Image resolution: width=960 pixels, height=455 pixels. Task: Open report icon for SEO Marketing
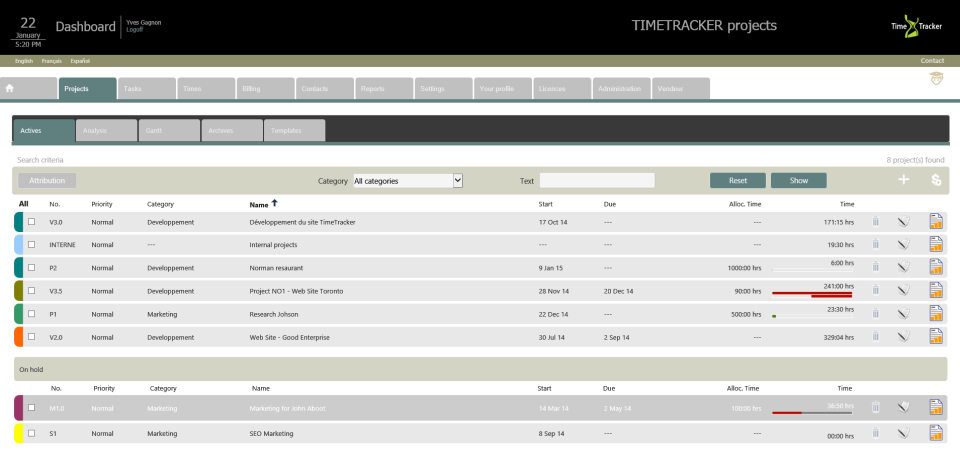[x=936, y=433]
